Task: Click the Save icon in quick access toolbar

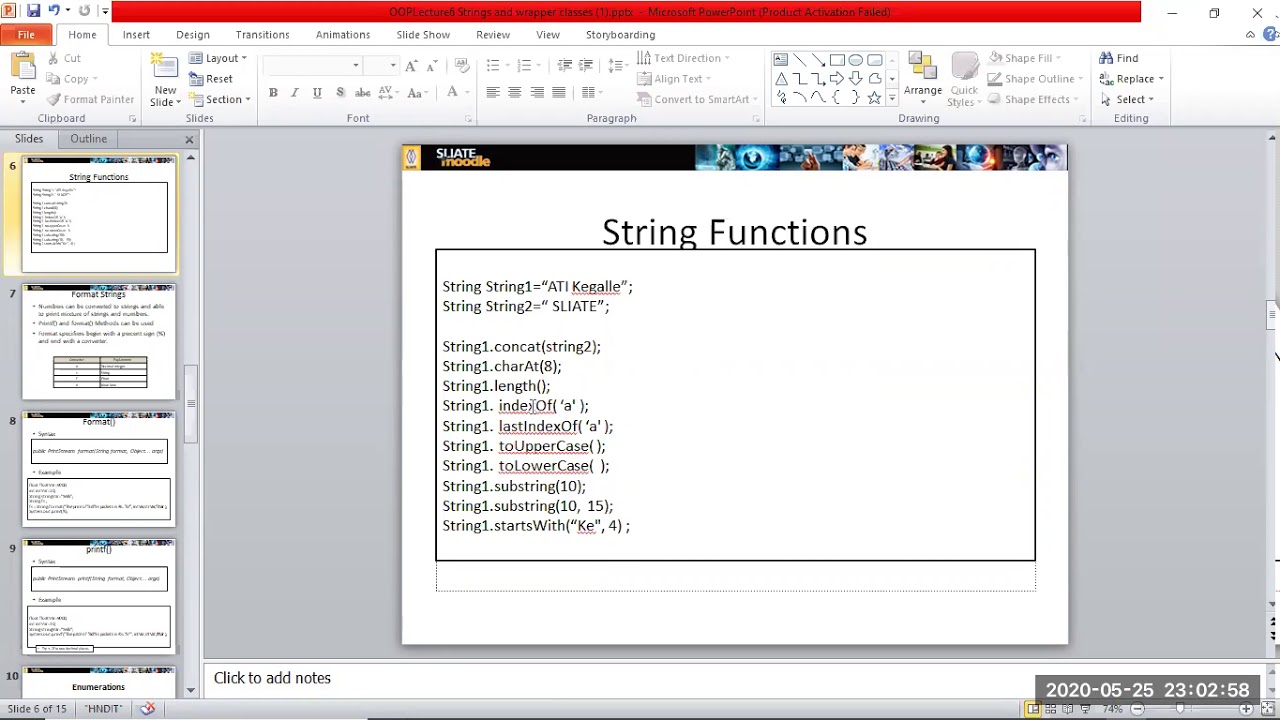Action: pyautogui.click(x=33, y=11)
